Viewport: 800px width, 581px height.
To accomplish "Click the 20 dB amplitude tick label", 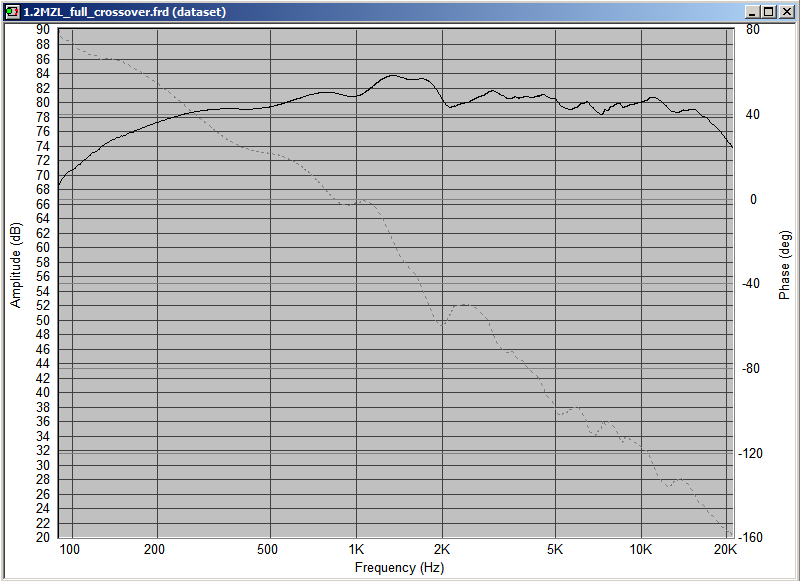I will (x=43, y=537).
